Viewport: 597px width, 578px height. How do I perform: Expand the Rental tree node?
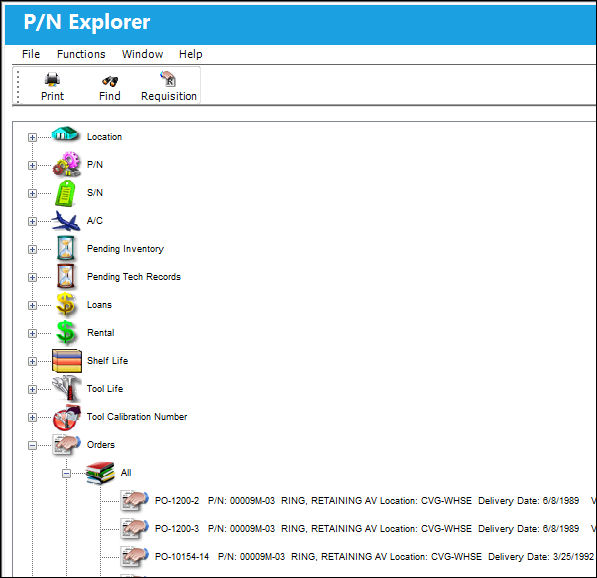[x=32, y=333]
